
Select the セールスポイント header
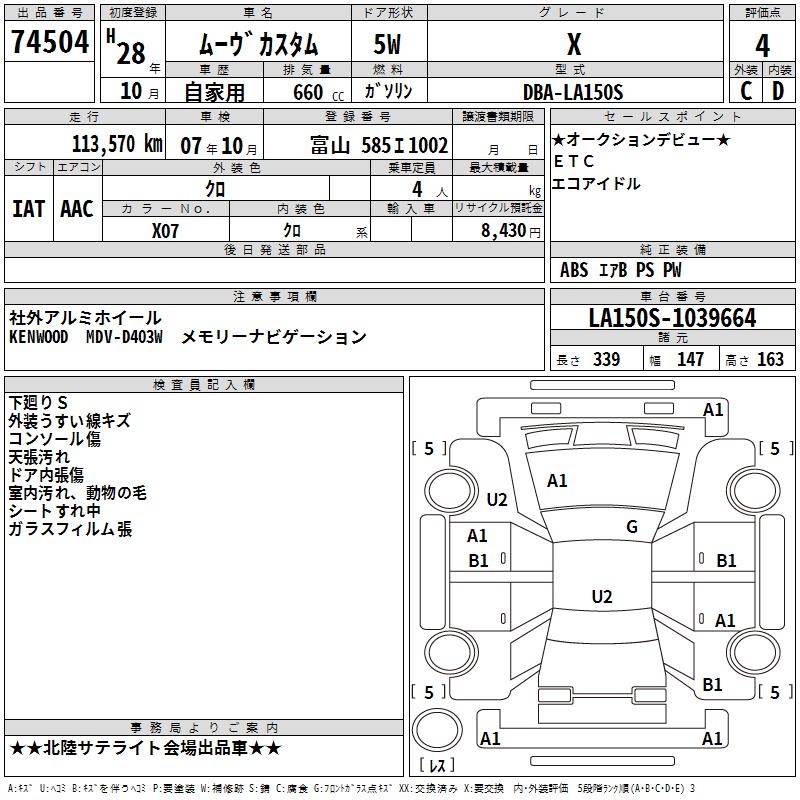(672, 116)
